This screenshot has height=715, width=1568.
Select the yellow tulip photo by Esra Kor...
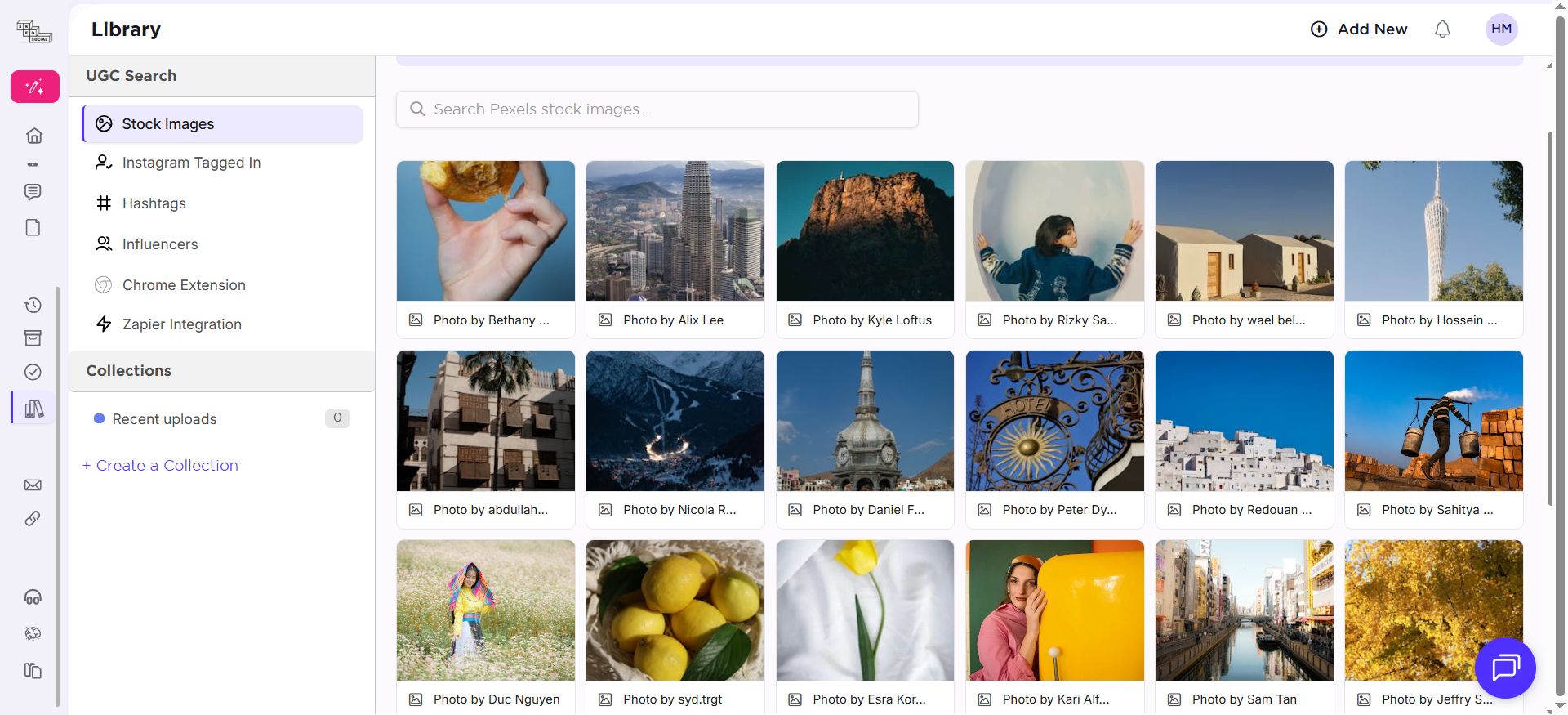point(865,610)
